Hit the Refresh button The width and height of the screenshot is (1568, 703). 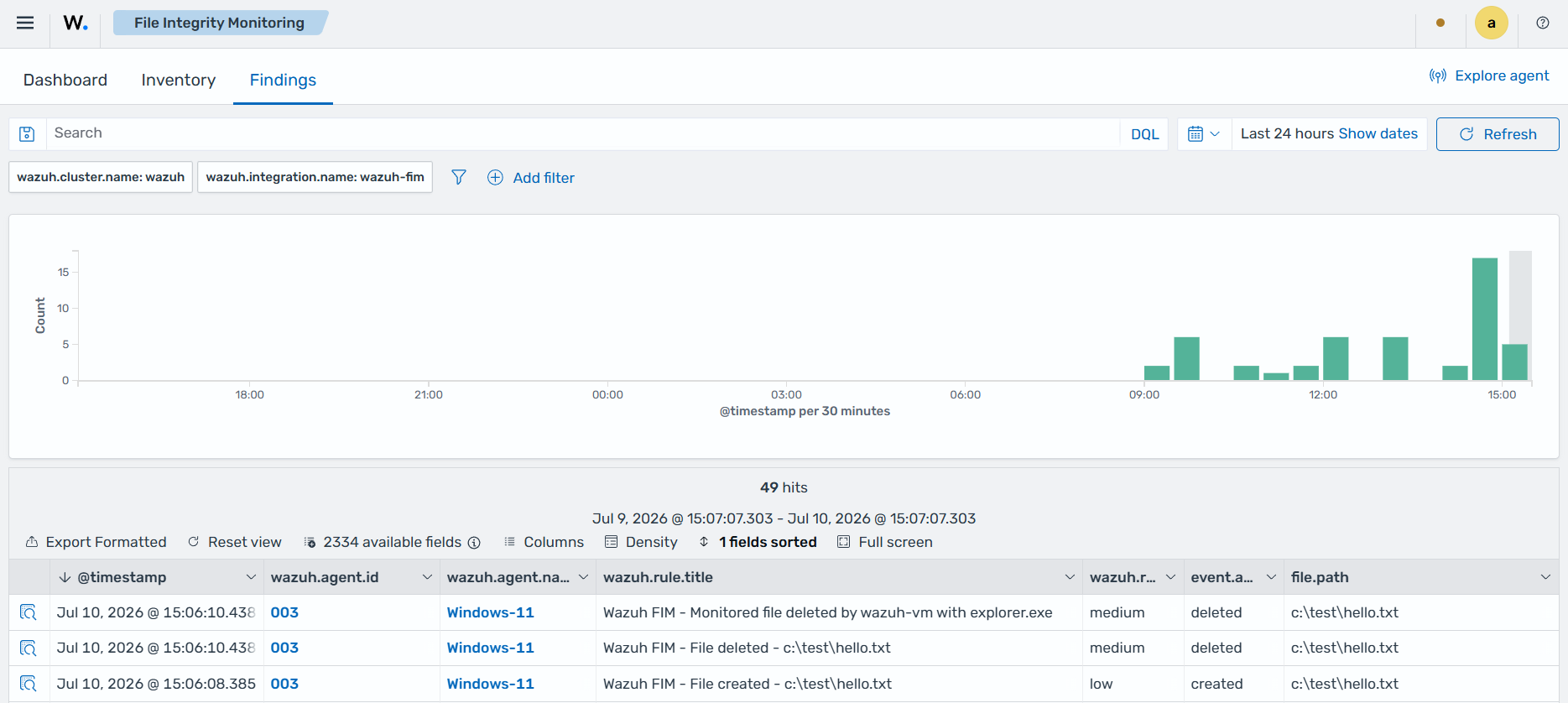pos(1498,134)
